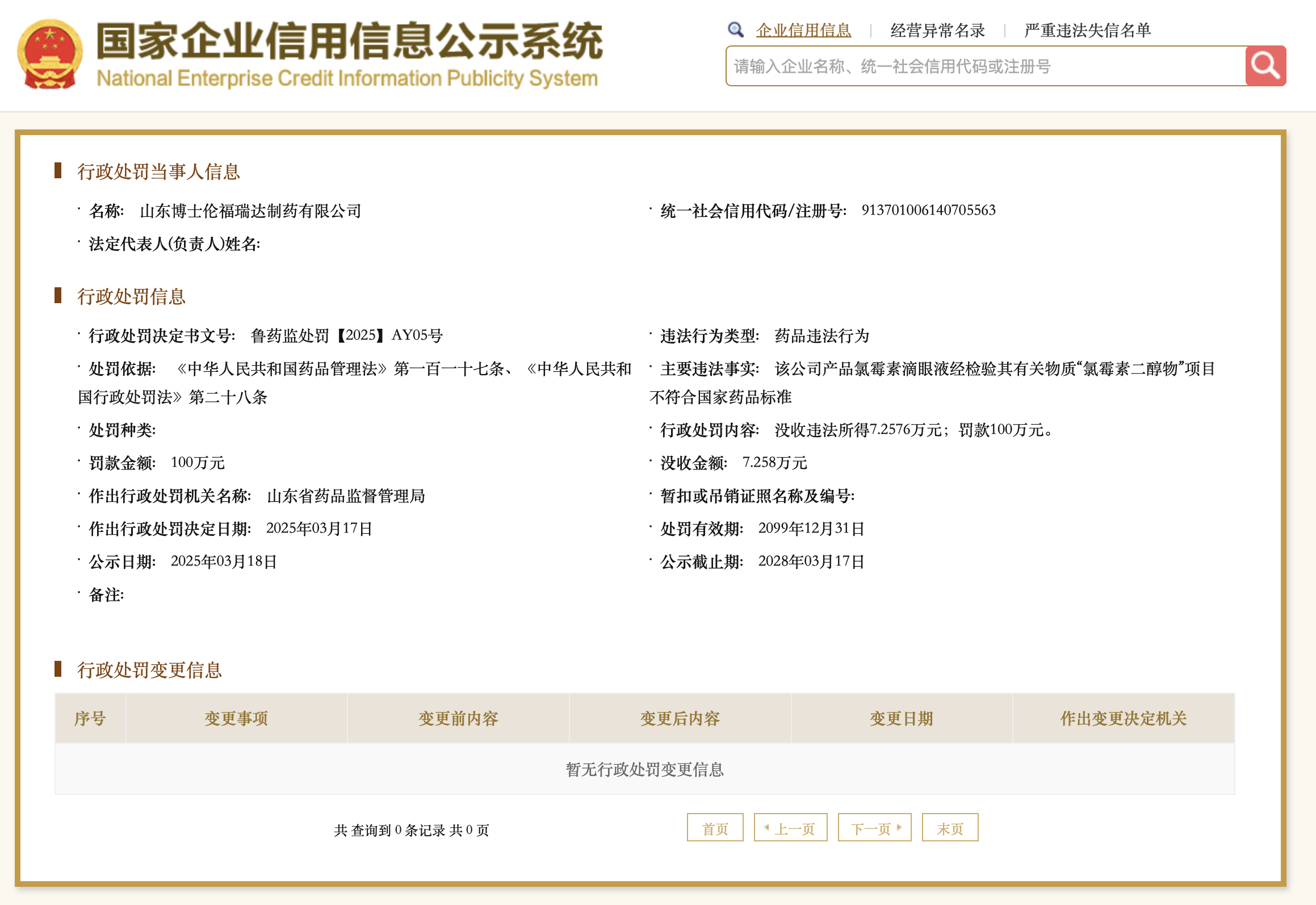Select the 企业信用信息 search tab
1316x905 pixels.
803,30
